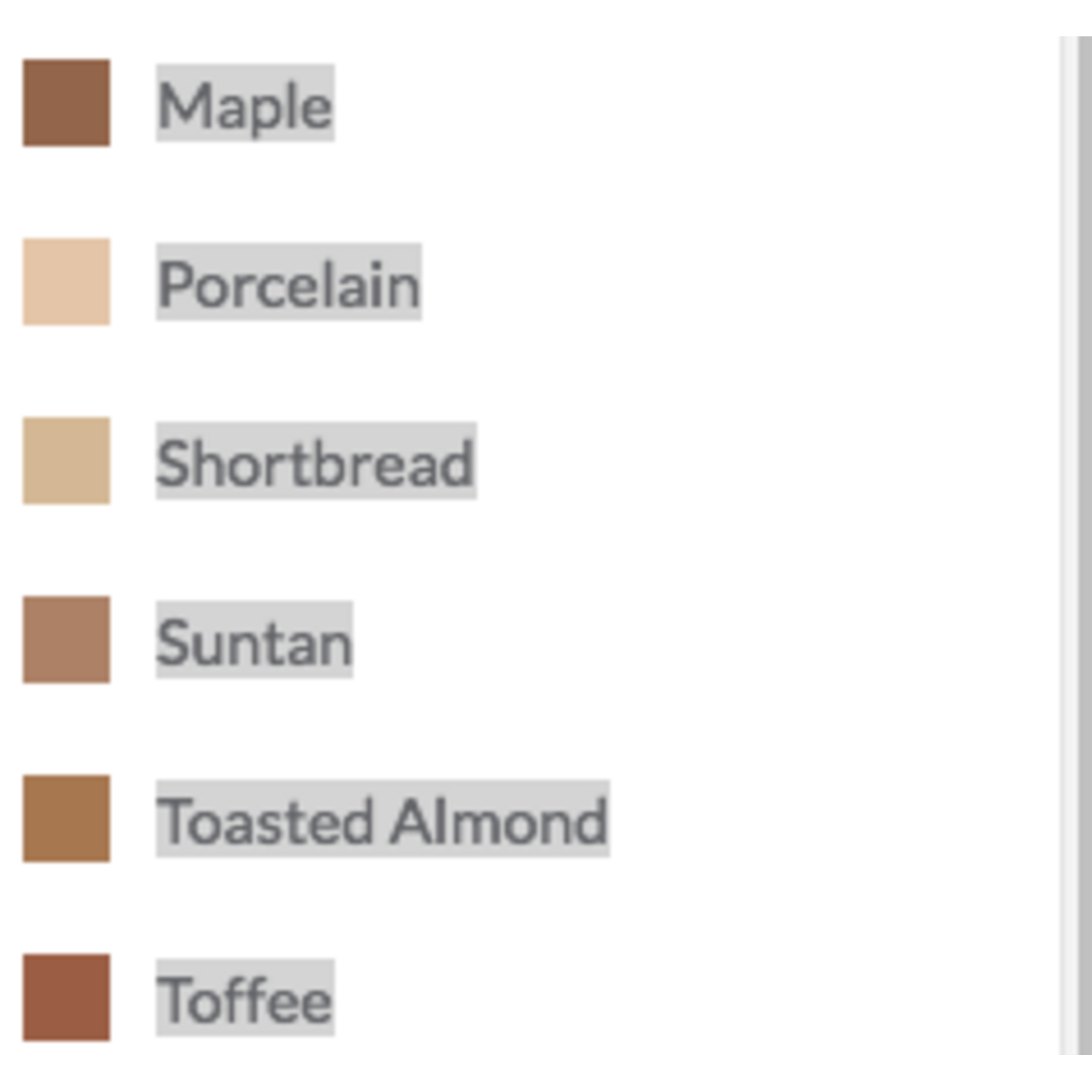
Task: Choose the Shortbread color square
Action: click(x=66, y=461)
